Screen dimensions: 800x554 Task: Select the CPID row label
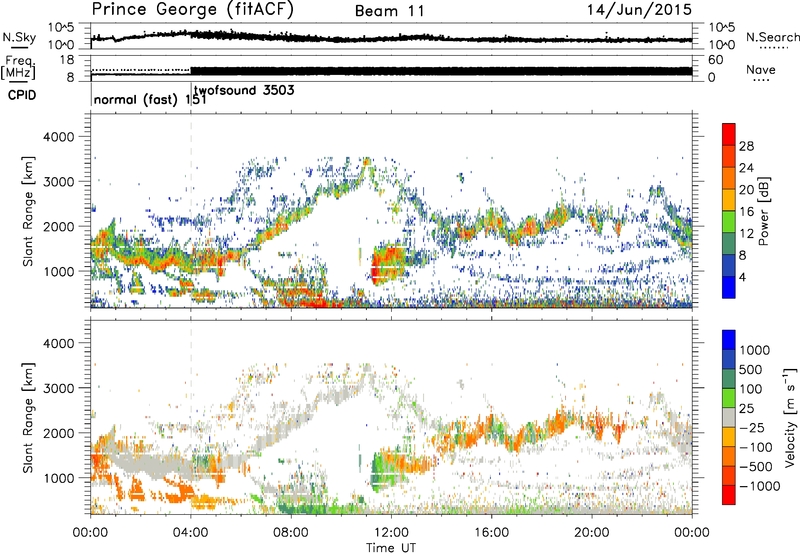[x=22, y=95]
